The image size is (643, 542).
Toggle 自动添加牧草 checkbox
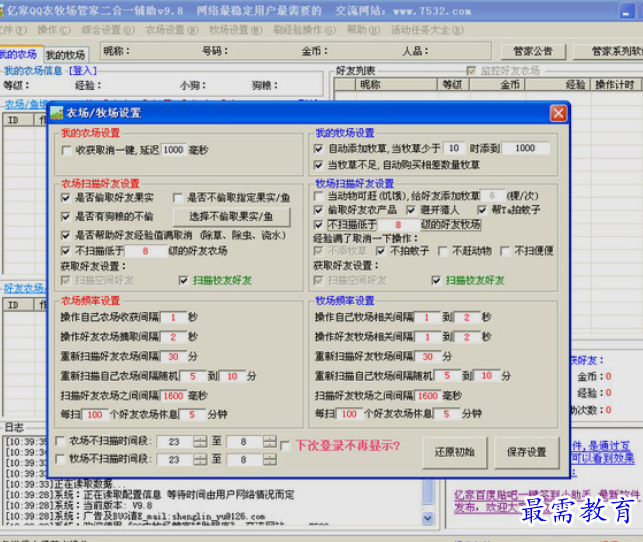coord(318,148)
